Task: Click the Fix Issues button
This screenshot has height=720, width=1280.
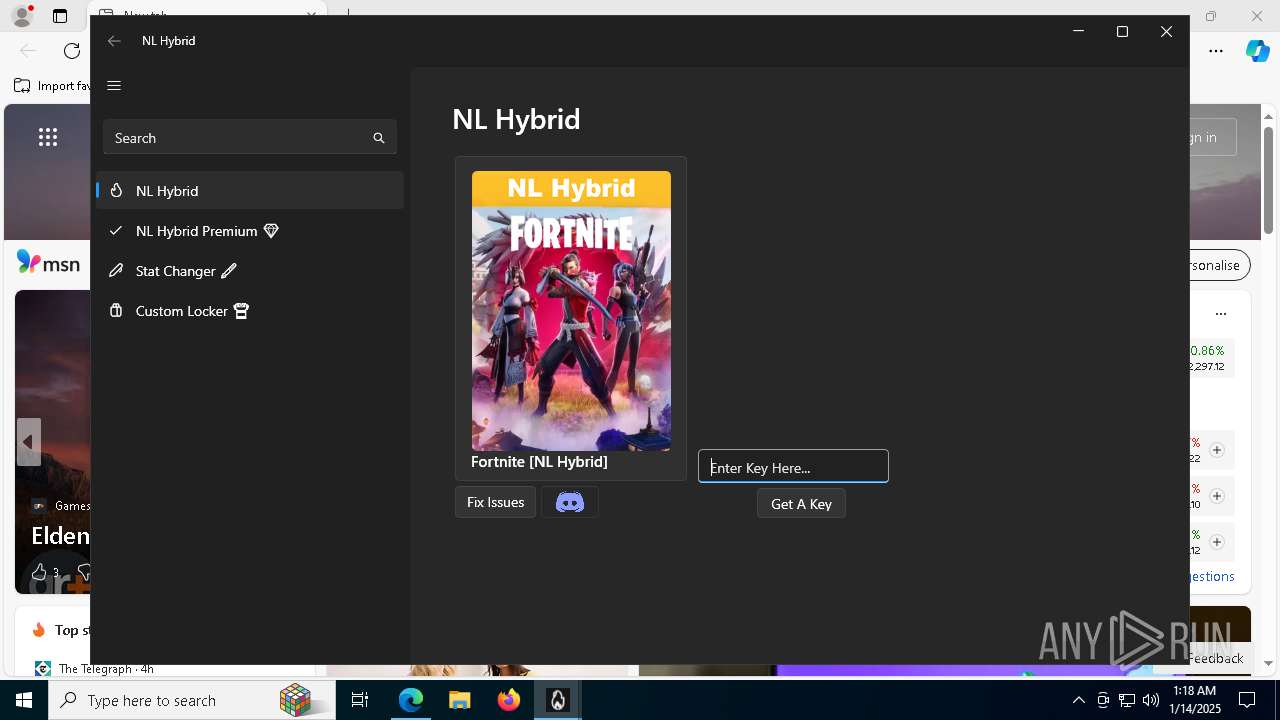Action: click(495, 502)
